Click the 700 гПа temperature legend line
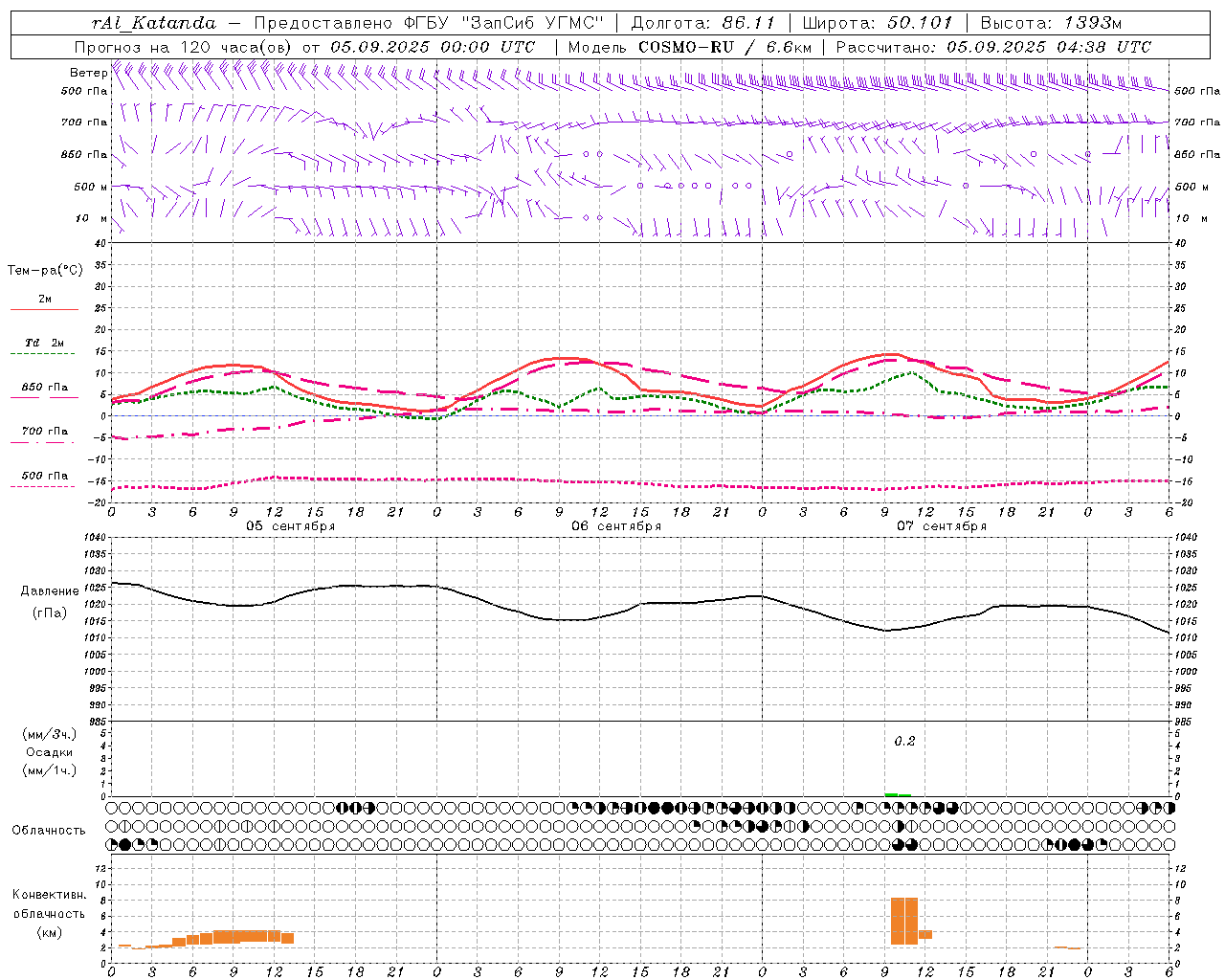This screenshot has width=1225, height=980. pyautogui.click(x=44, y=442)
